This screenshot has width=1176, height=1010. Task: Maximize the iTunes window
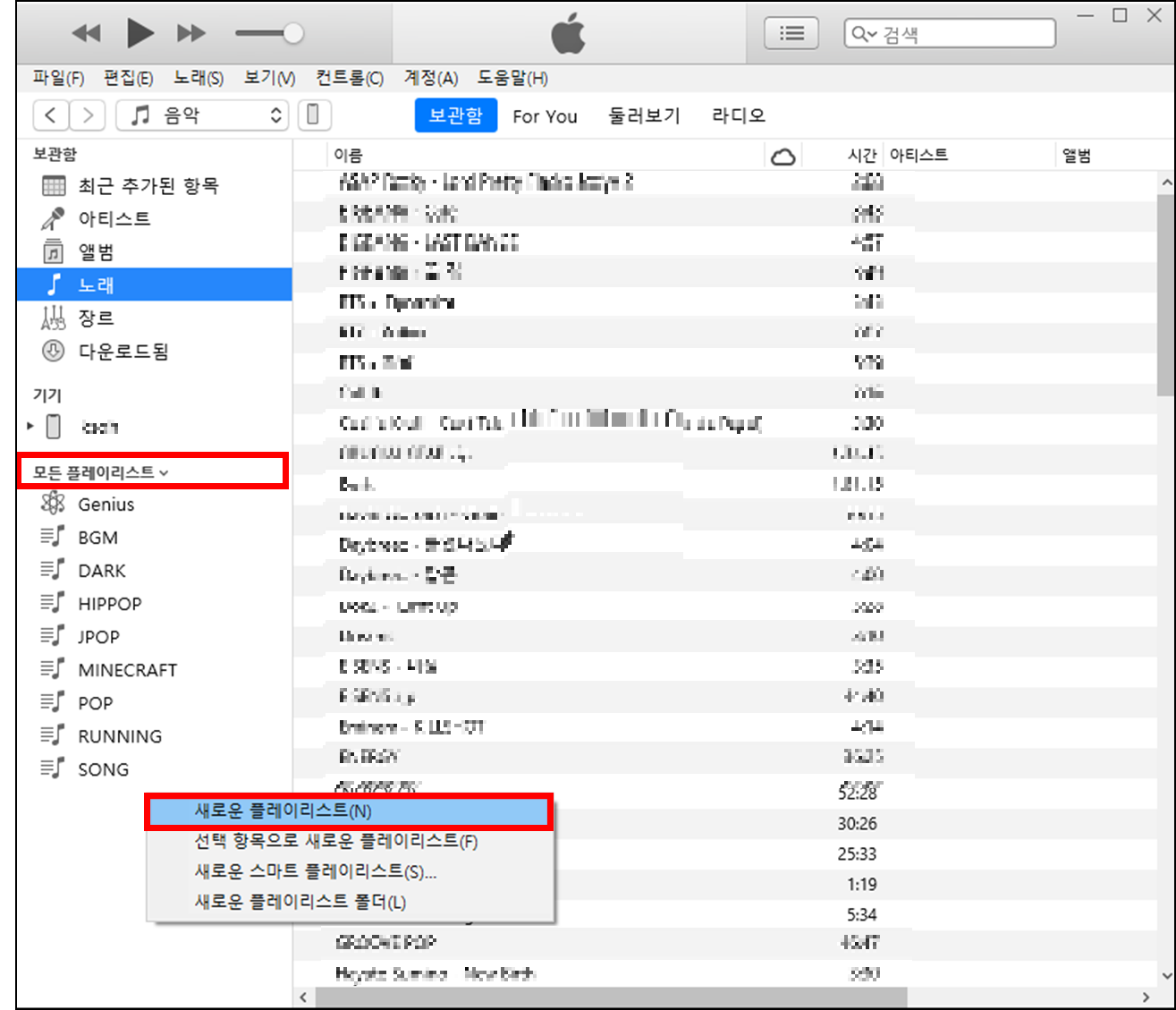point(1120,15)
